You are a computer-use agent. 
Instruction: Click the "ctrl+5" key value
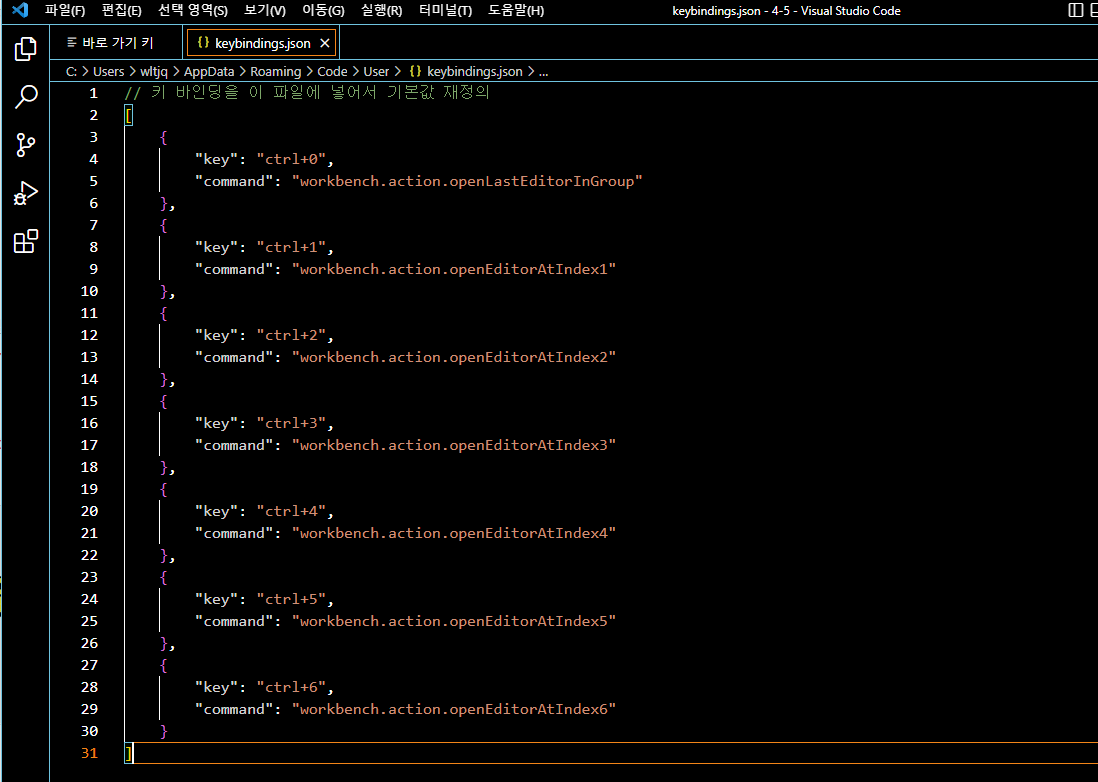tap(291, 599)
